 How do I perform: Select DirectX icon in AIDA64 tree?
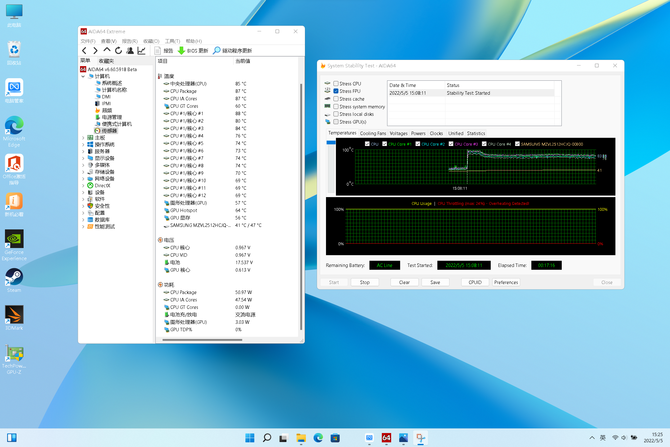90,185
